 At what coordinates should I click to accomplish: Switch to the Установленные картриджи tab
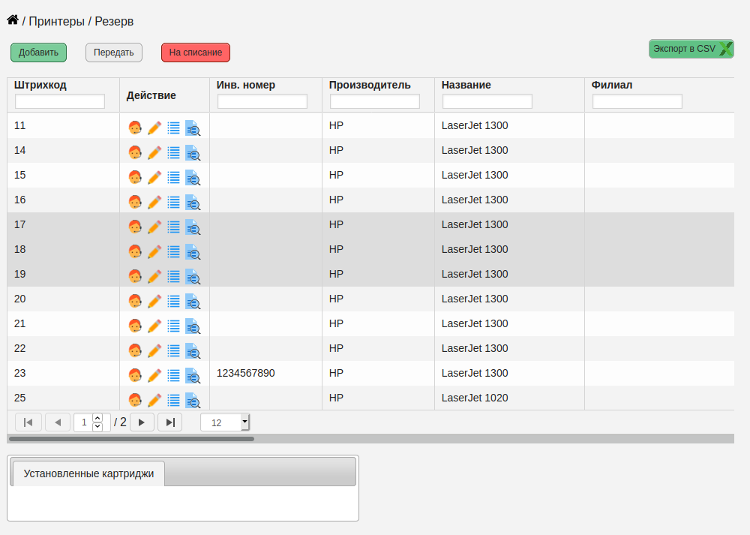[88, 473]
